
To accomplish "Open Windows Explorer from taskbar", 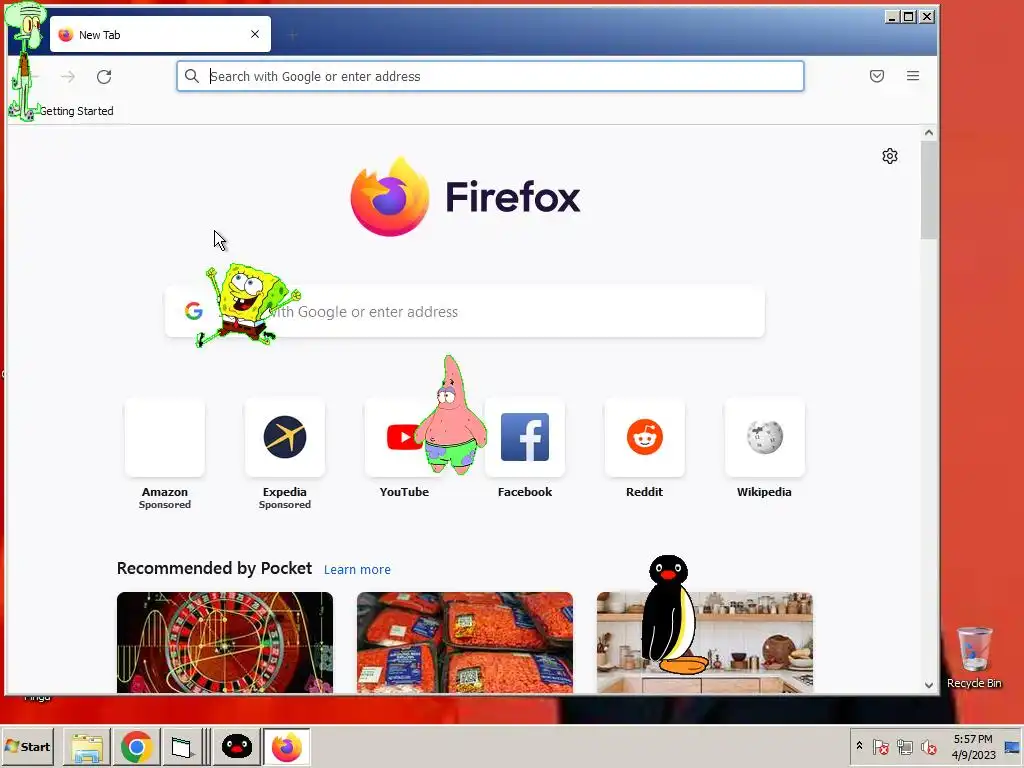I will click(87, 747).
